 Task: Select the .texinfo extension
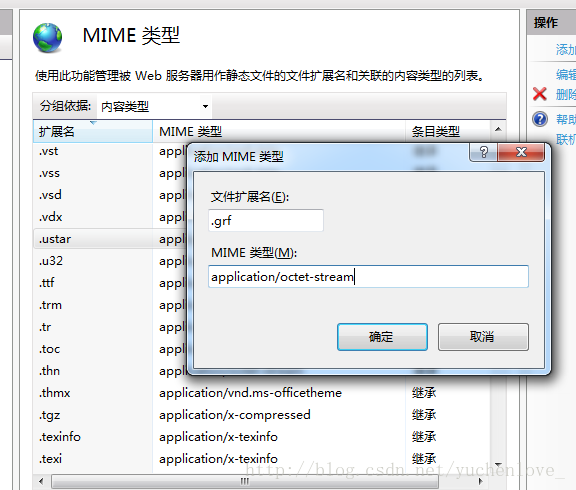pyautogui.click(x=60, y=437)
